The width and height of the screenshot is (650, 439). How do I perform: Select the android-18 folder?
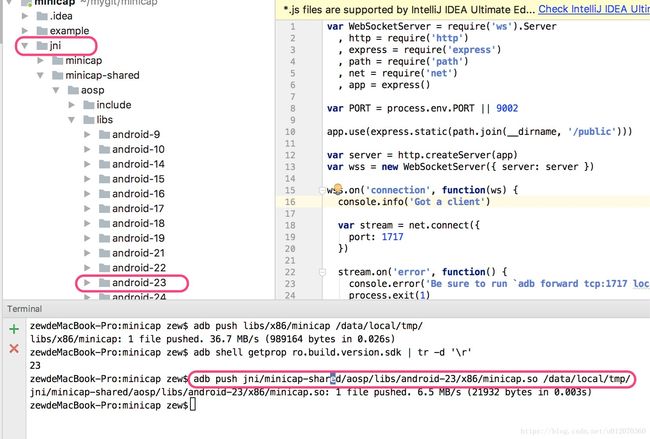(132, 223)
